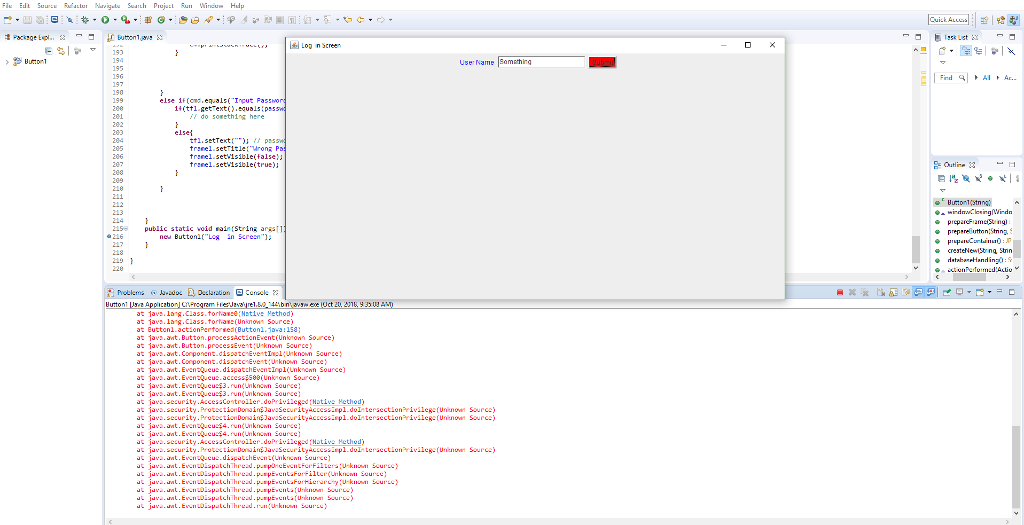The image size is (1024, 525).
Task: Toggle Show Console on Standard Out change
Action: (x=918, y=293)
